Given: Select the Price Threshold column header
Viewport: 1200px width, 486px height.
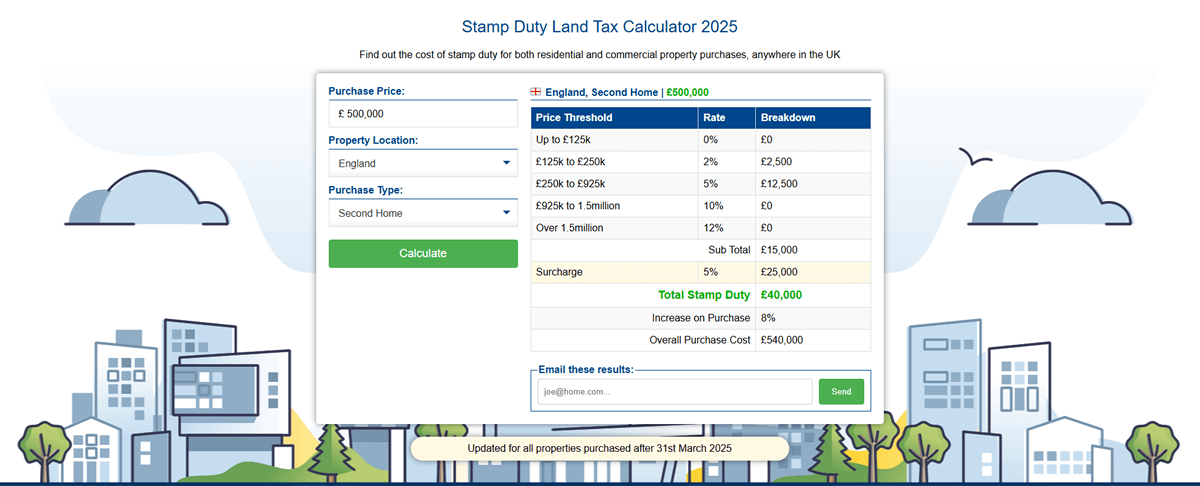Looking at the screenshot, I should click(614, 118).
